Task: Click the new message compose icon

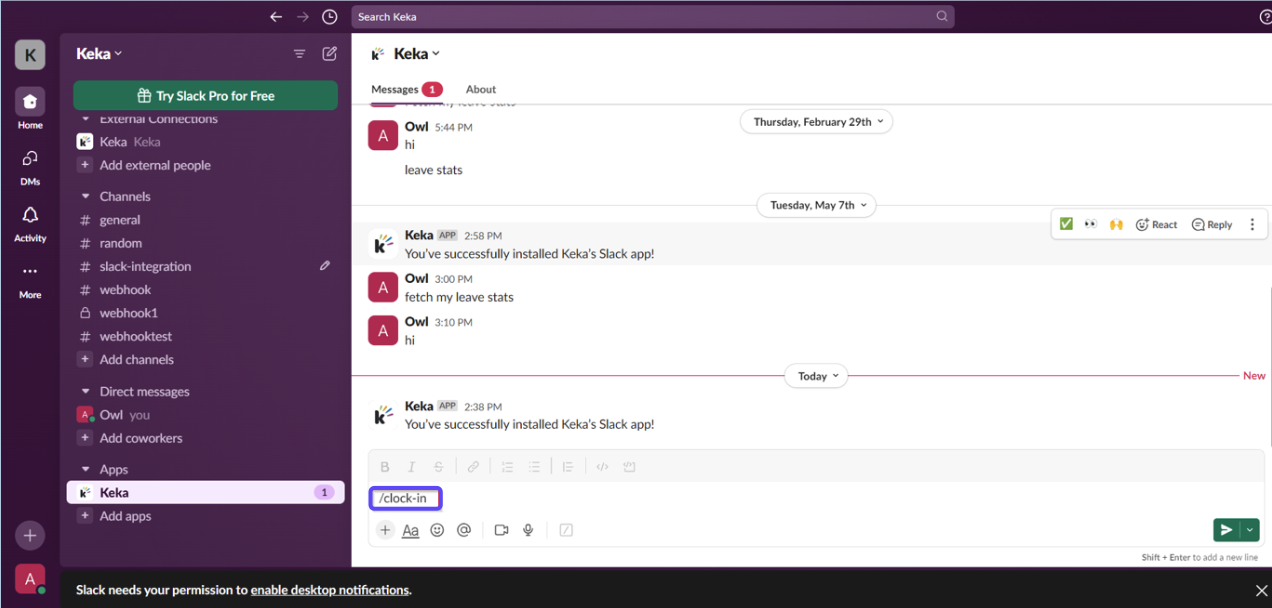Action: tap(329, 54)
